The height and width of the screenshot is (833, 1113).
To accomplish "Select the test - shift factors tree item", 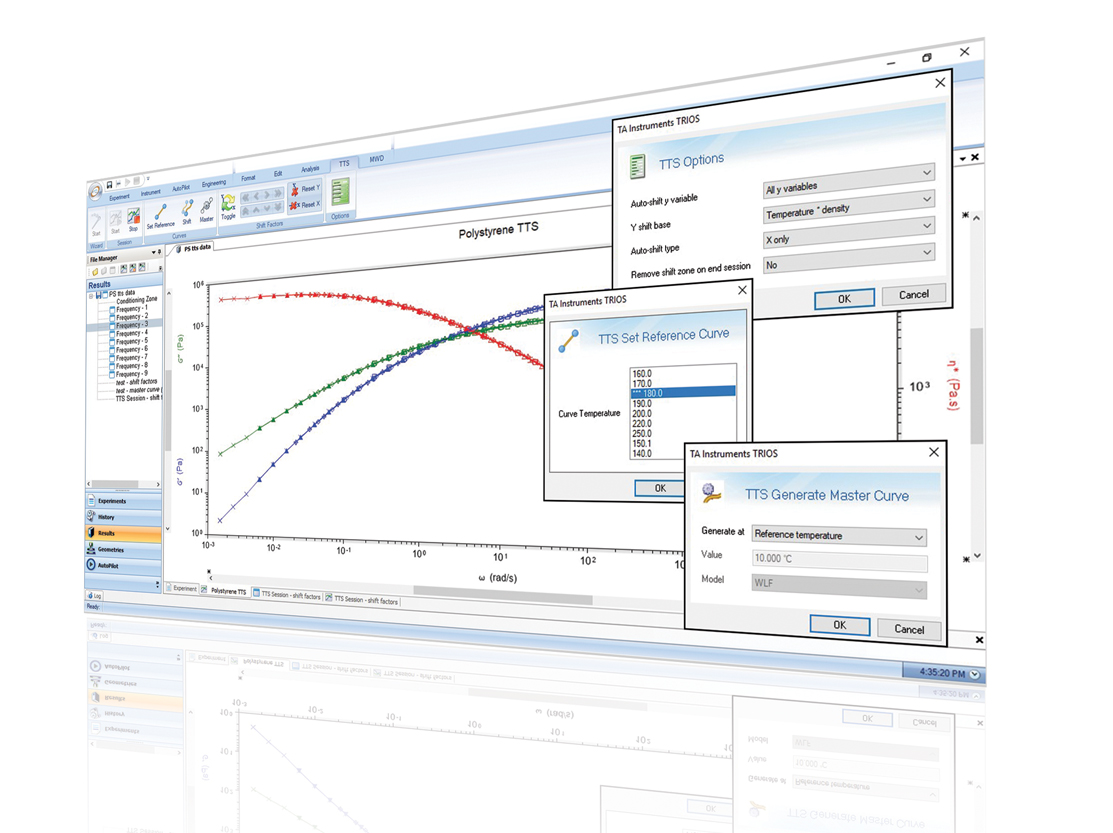I will pyautogui.click(x=136, y=382).
